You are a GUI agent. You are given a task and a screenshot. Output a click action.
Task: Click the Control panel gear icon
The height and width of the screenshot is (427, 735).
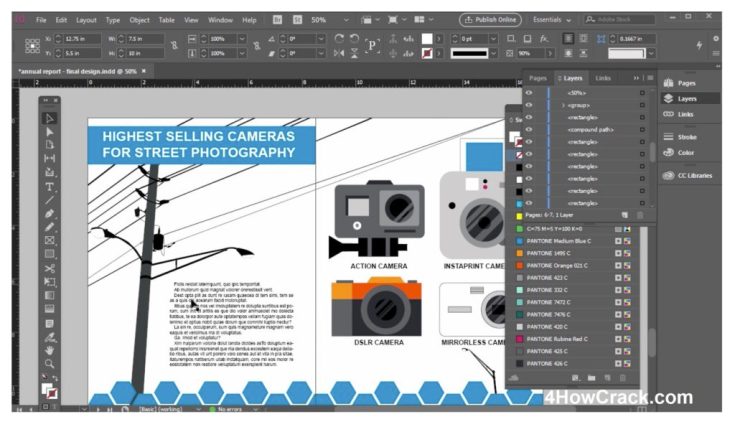coord(716,38)
